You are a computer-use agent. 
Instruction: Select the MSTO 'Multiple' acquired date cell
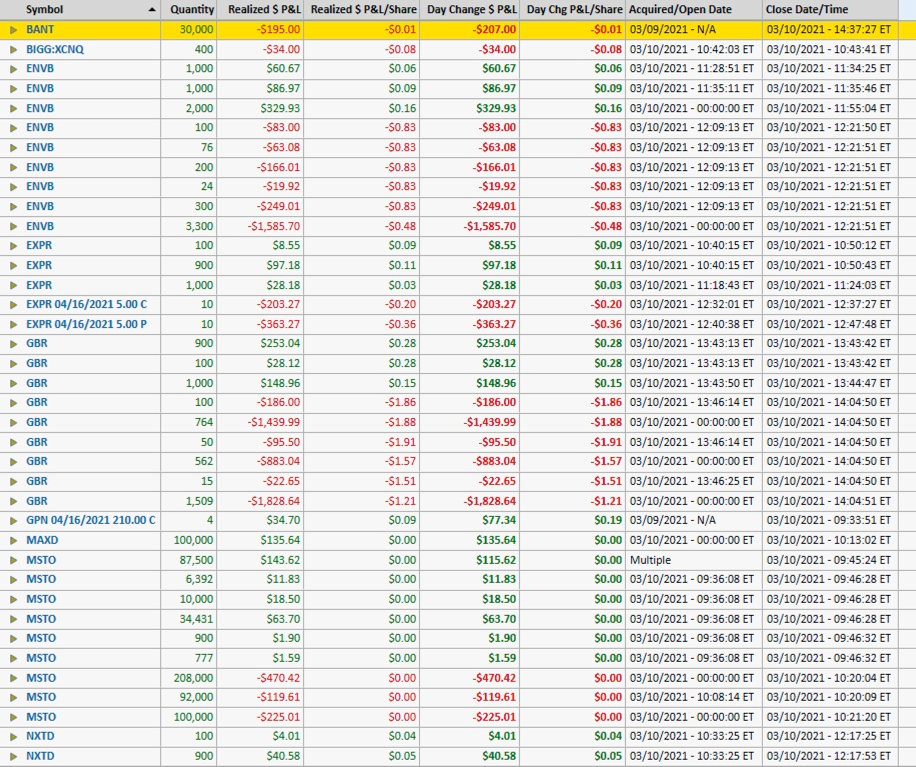[650, 560]
